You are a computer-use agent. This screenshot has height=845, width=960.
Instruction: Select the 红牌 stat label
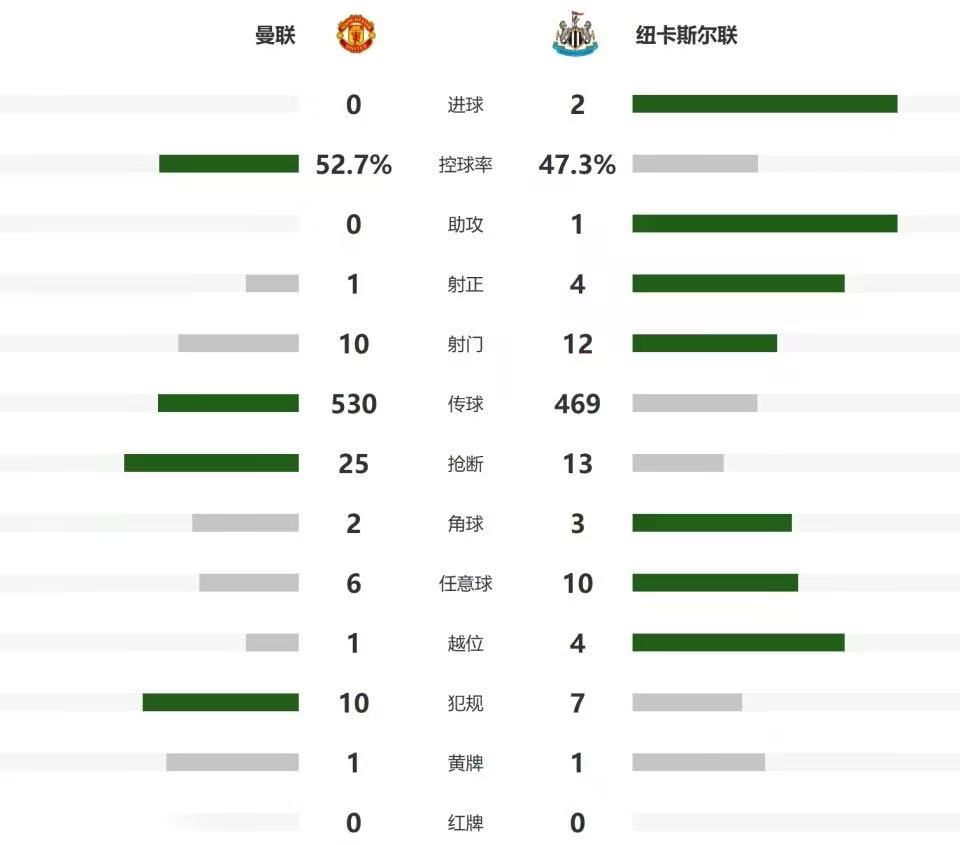[465, 823]
